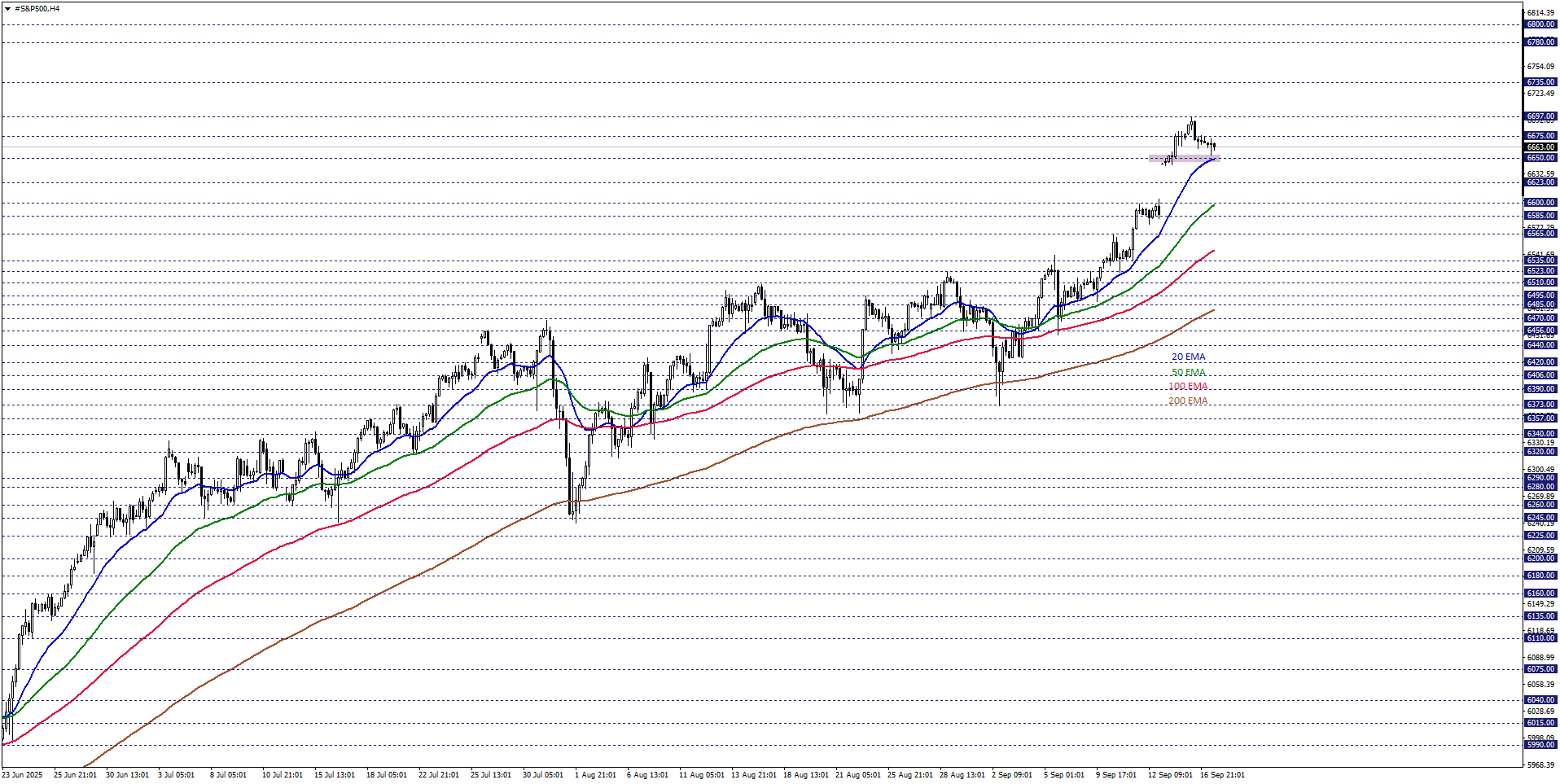Image resolution: width=1560 pixels, height=784 pixels.
Task: Click the 18 Aug 13:01 date label
Action: point(805,775)
